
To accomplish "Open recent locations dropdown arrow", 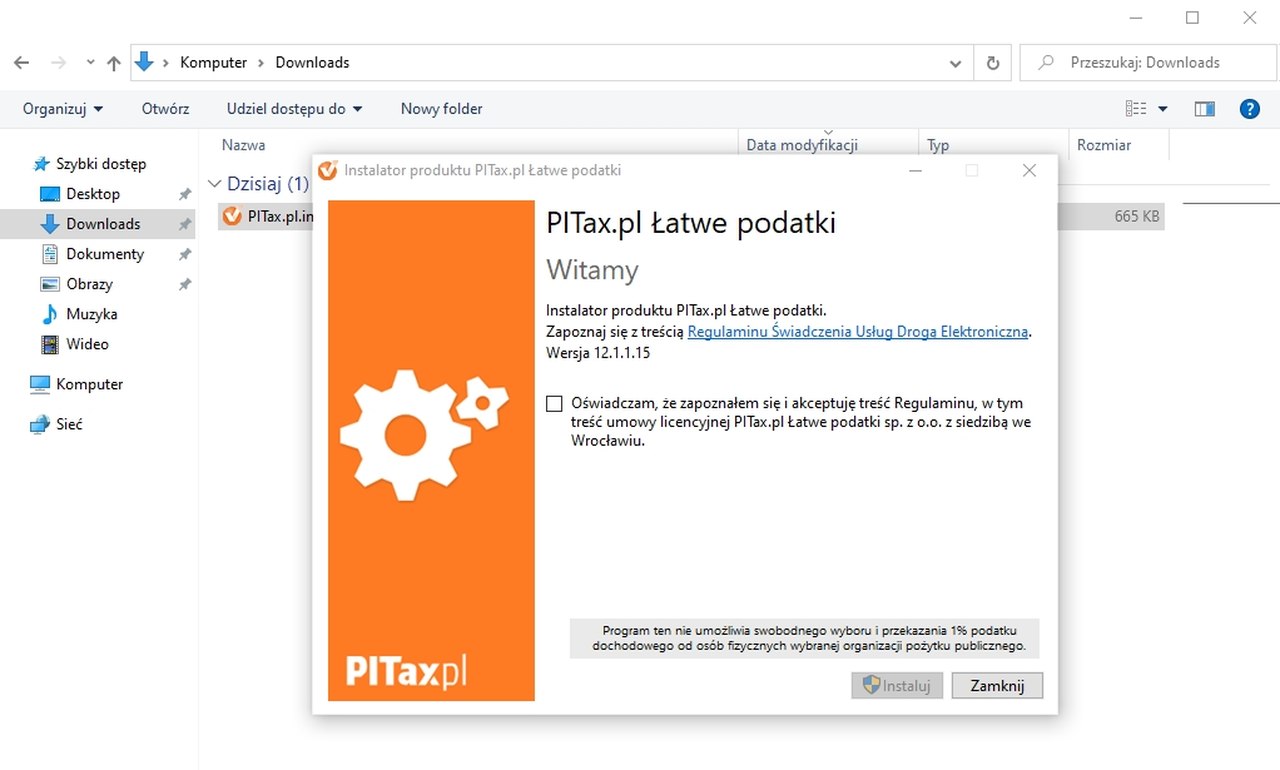I will (x=90, y=62).
